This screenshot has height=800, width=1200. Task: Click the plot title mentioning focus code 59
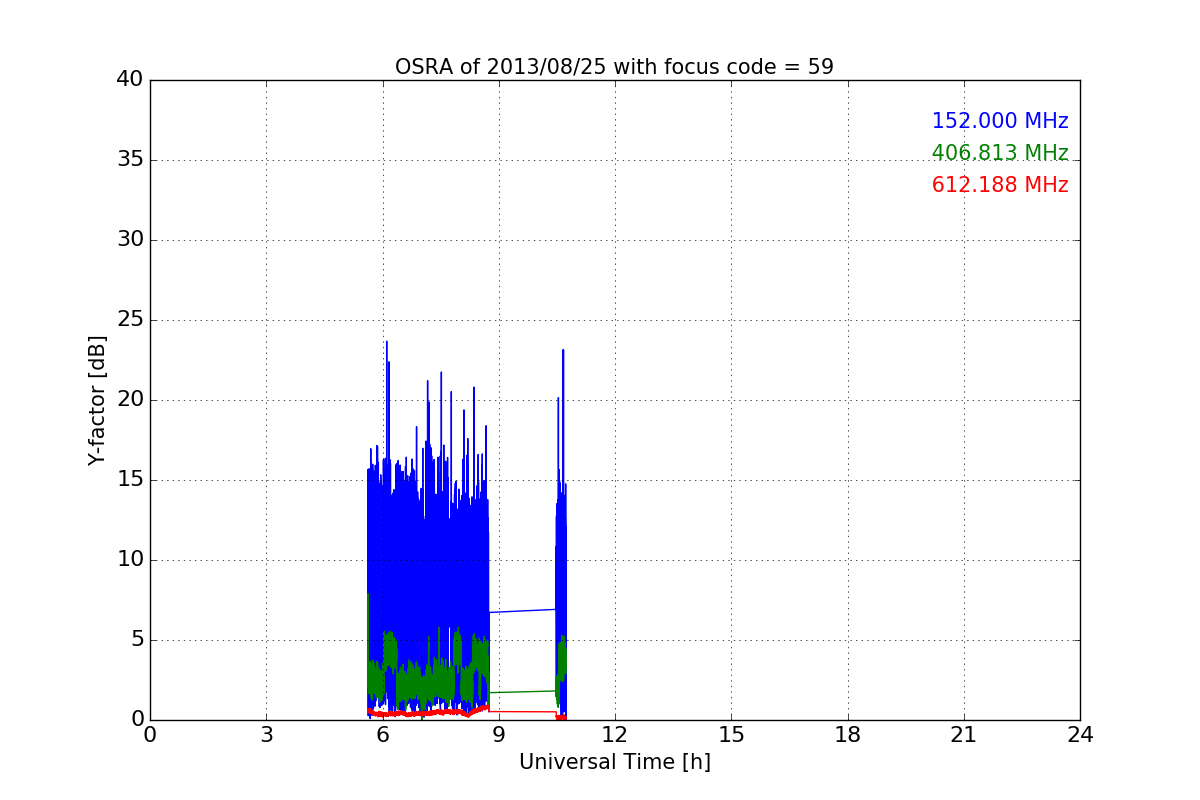614,67
